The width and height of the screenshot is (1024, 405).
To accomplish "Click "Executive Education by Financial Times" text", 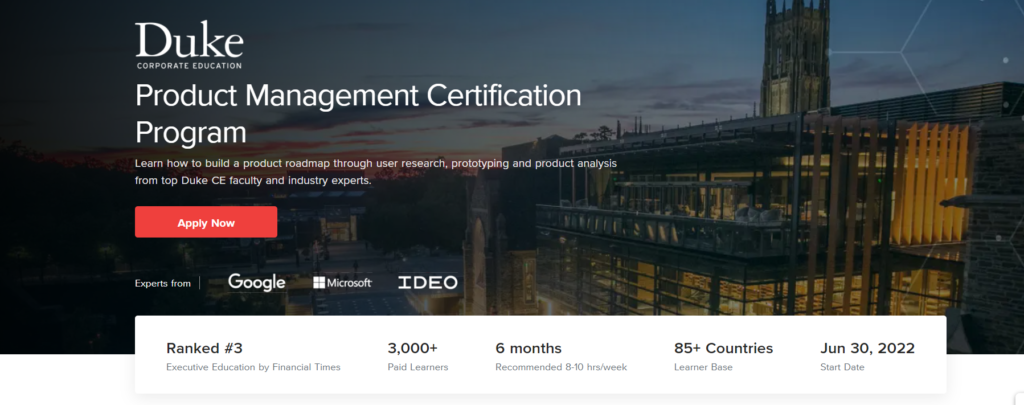I will pos(253,367).
